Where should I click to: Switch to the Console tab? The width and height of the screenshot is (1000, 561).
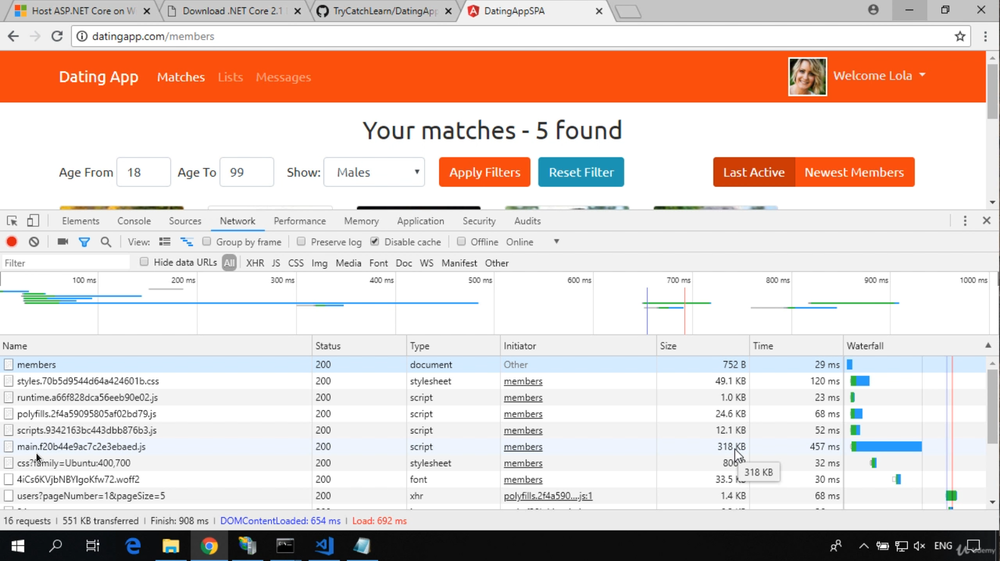tap(134, 221)
